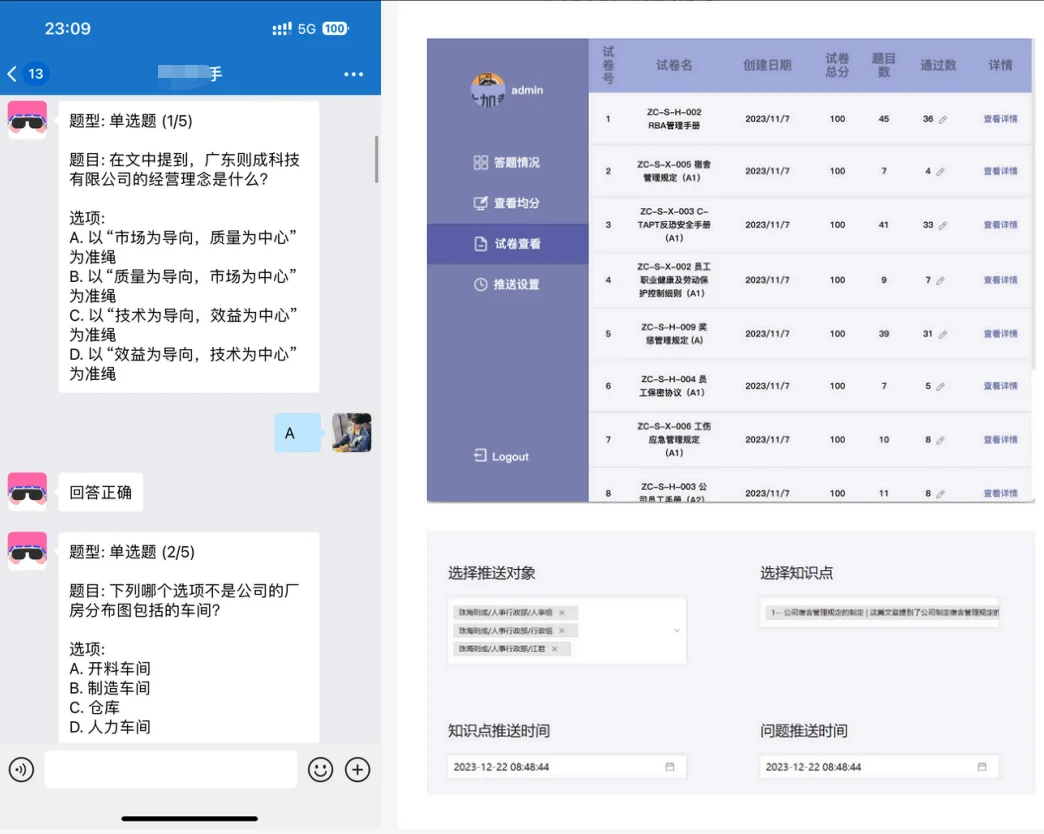Click 查看详情 for RBA管理手册 row
Screen dimensions: 1044x834
[1000, 119]
